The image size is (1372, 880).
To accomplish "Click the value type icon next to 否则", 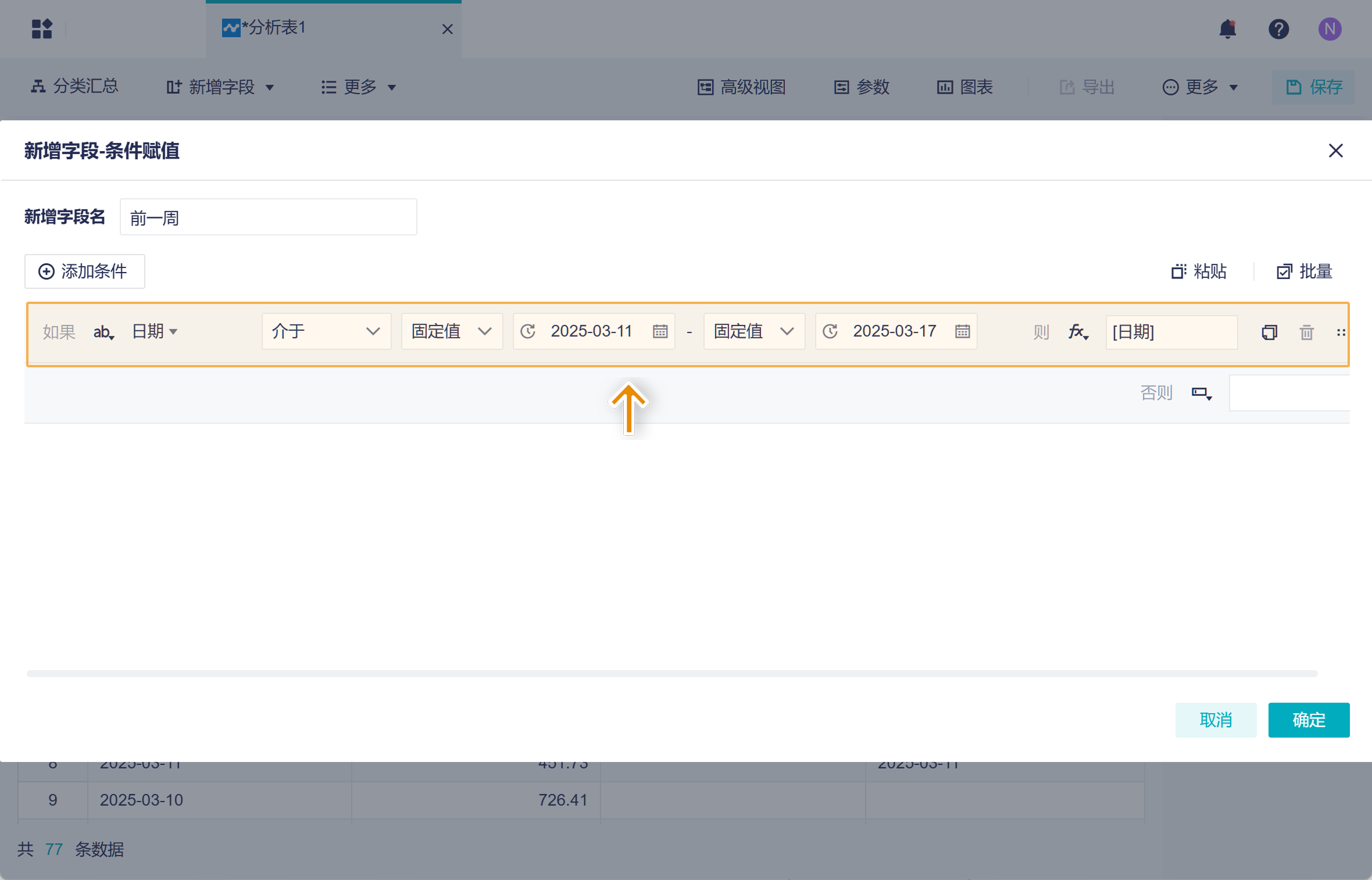I will click(x=1201, y=394).
